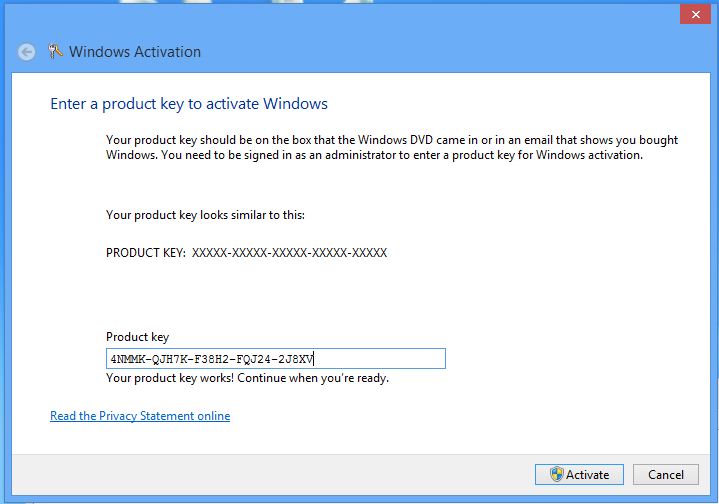Click inside the Product key input field
Image resolution: width=719 pixels, height=504 pixels.
click(276, 358)
